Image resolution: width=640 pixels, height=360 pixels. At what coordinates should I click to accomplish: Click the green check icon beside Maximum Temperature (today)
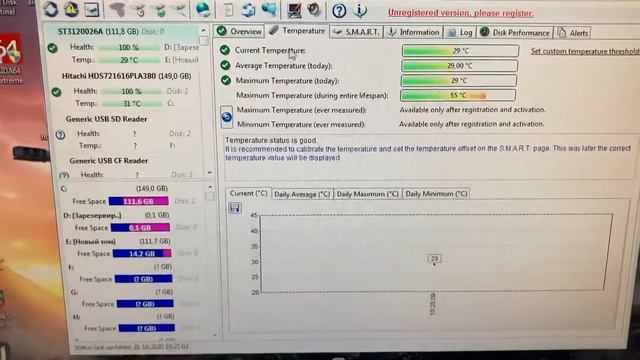pos(225,80)
